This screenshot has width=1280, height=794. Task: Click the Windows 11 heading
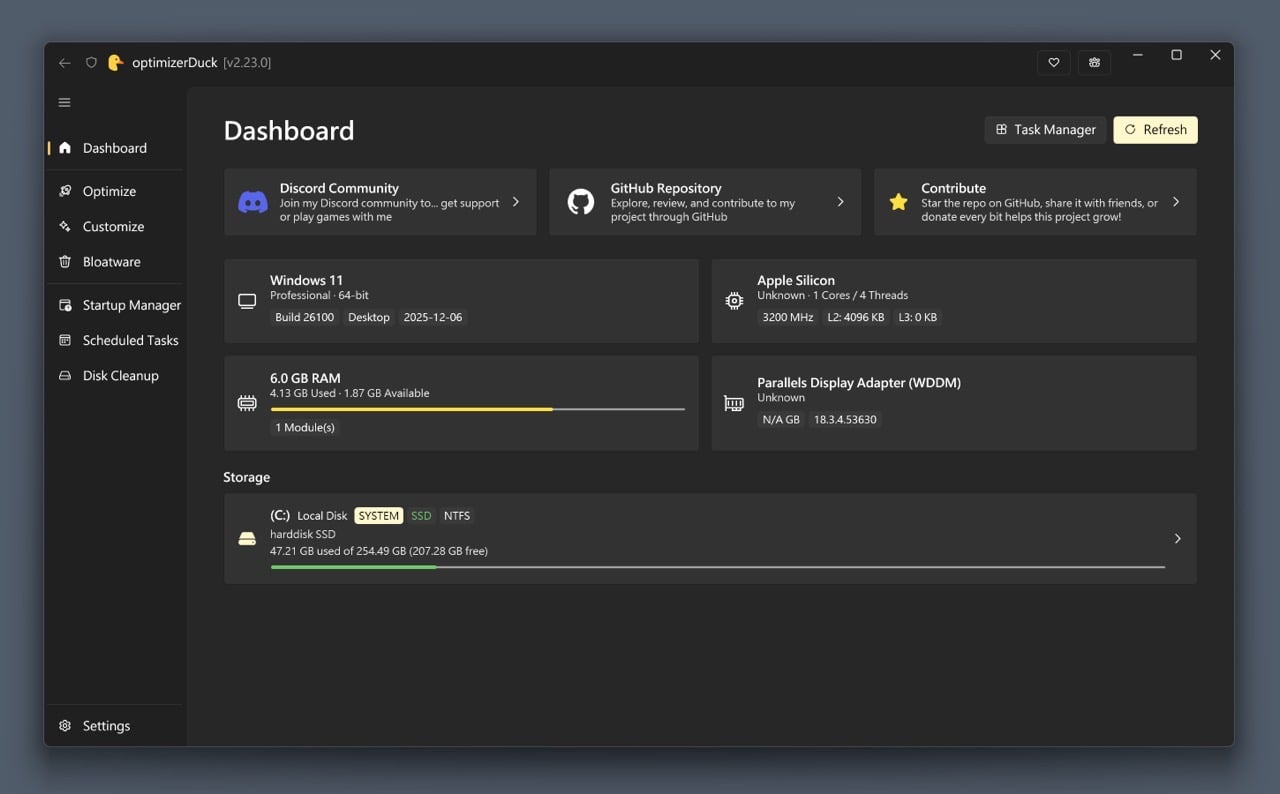306,280
